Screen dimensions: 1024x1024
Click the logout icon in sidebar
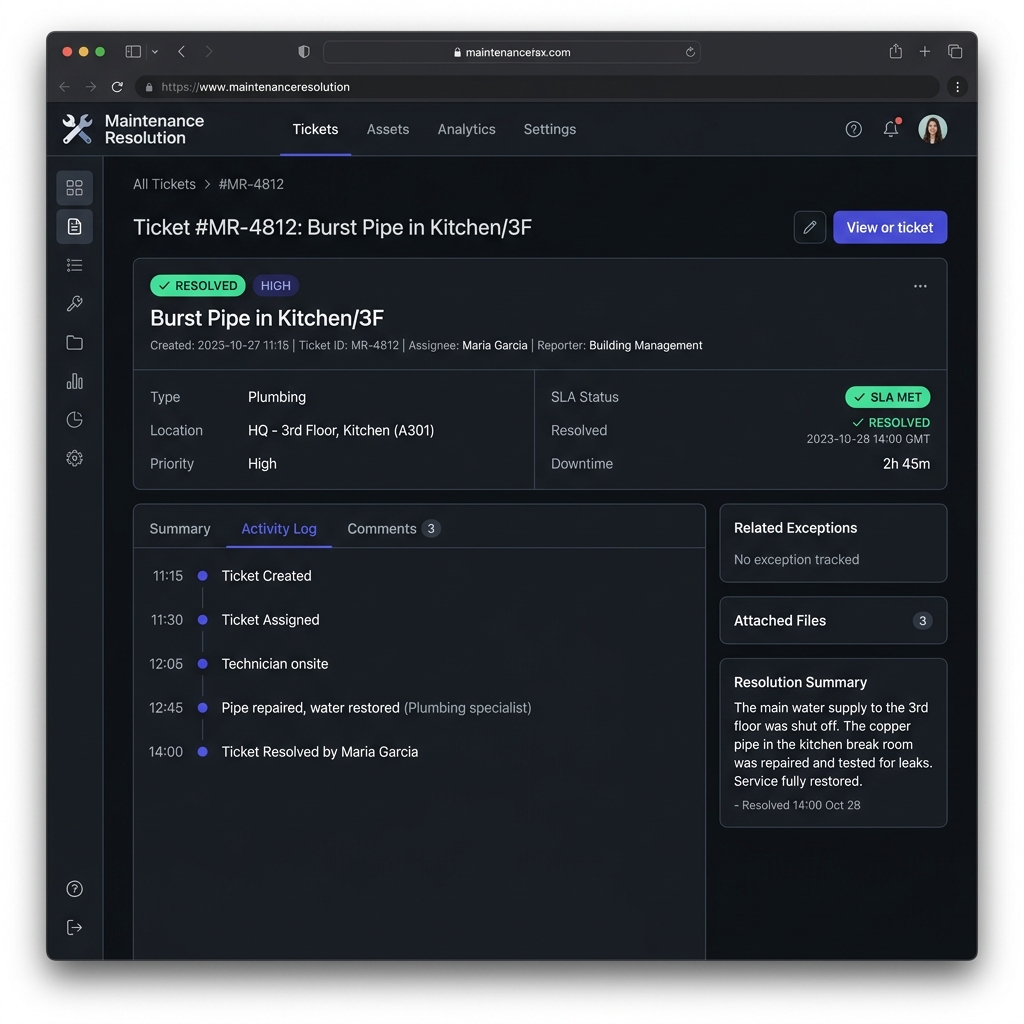(74, 927)
